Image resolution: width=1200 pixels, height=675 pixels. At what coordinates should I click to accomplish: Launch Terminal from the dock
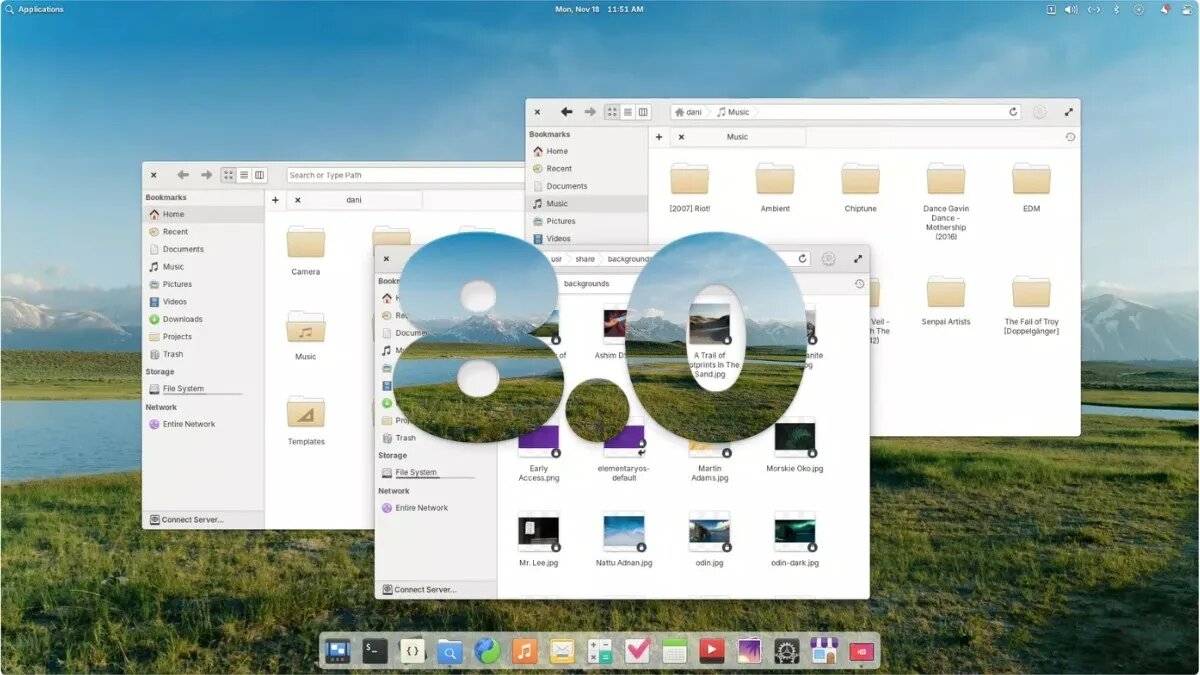tap(375, 651)
